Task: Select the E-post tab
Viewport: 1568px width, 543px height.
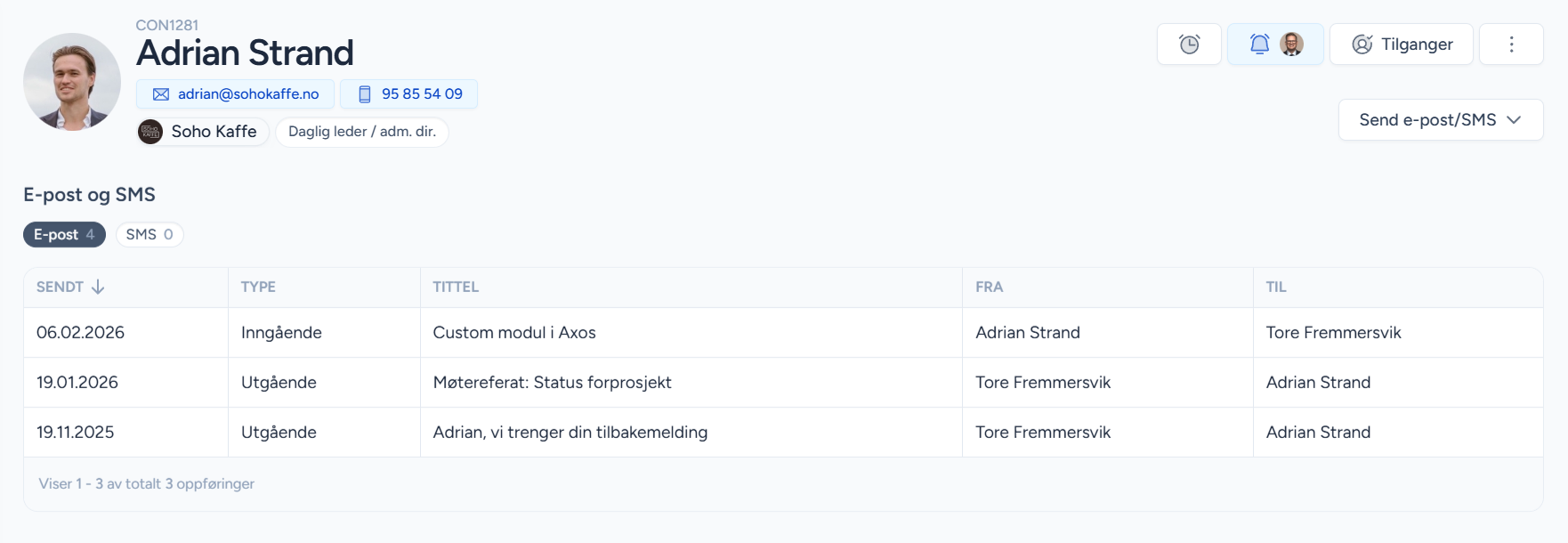Action: [x=64, y=234]
